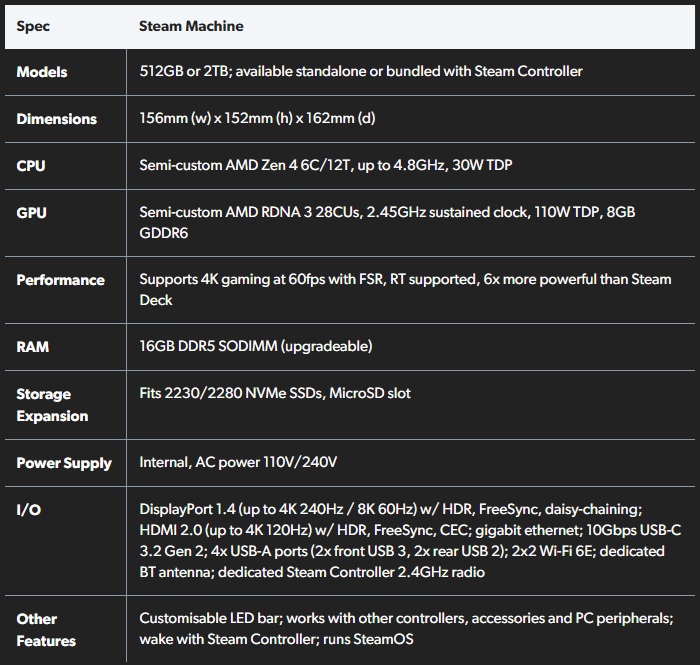Viewport: 700px width, 665px height.
Task: Click the 'Spec' column header
Action: (x=33, y=26)
